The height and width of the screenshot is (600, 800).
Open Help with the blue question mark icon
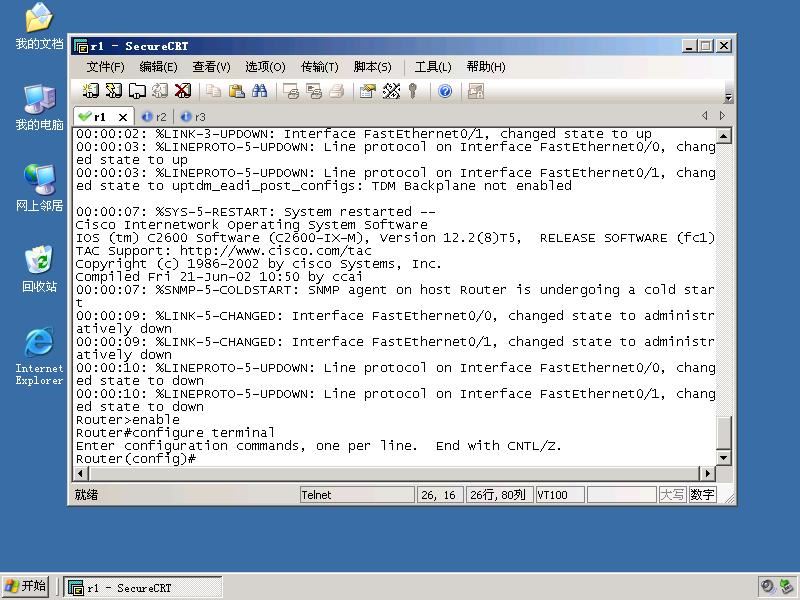[x=445, y=91]
